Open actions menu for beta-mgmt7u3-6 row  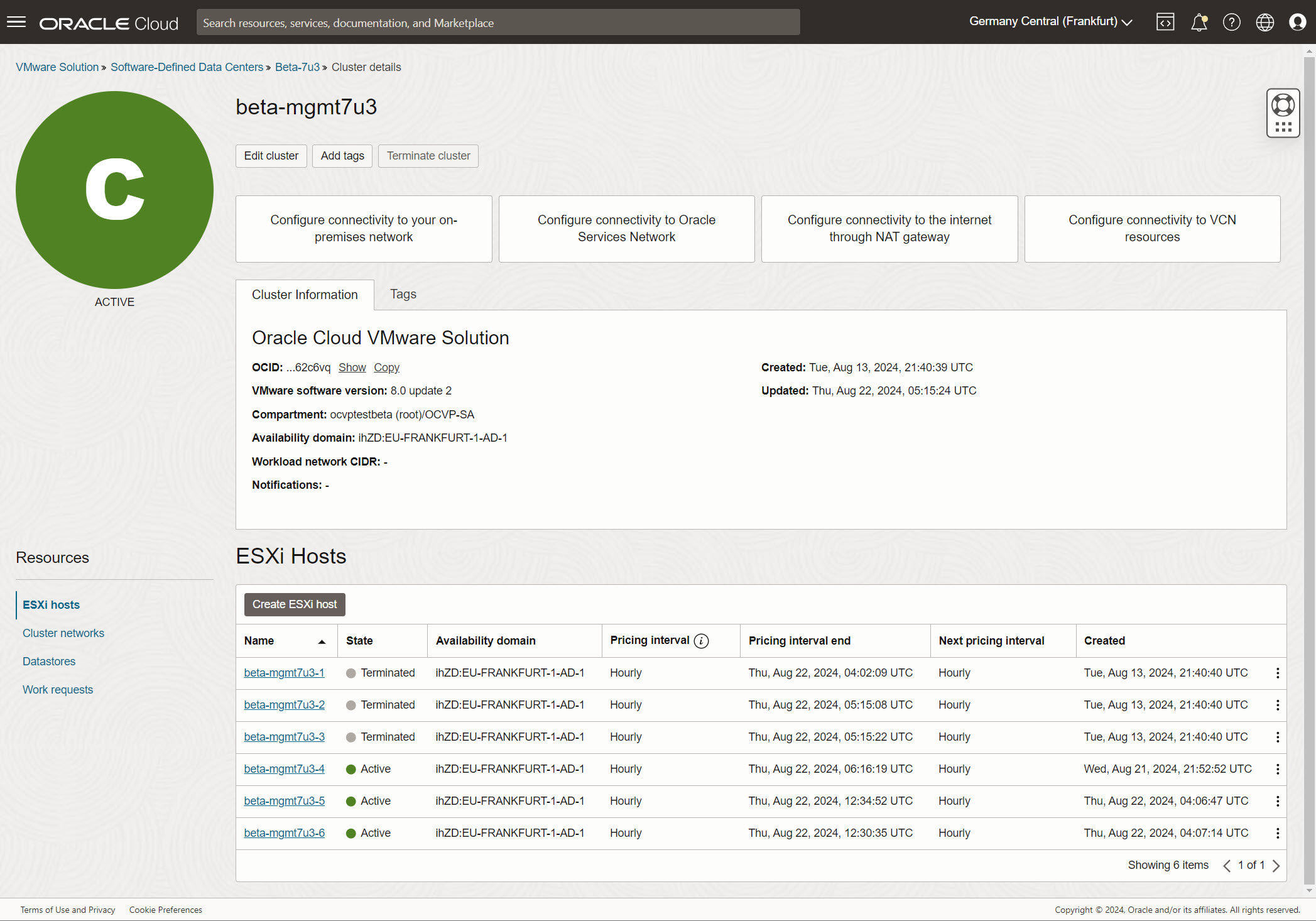tap(1277, 833)
